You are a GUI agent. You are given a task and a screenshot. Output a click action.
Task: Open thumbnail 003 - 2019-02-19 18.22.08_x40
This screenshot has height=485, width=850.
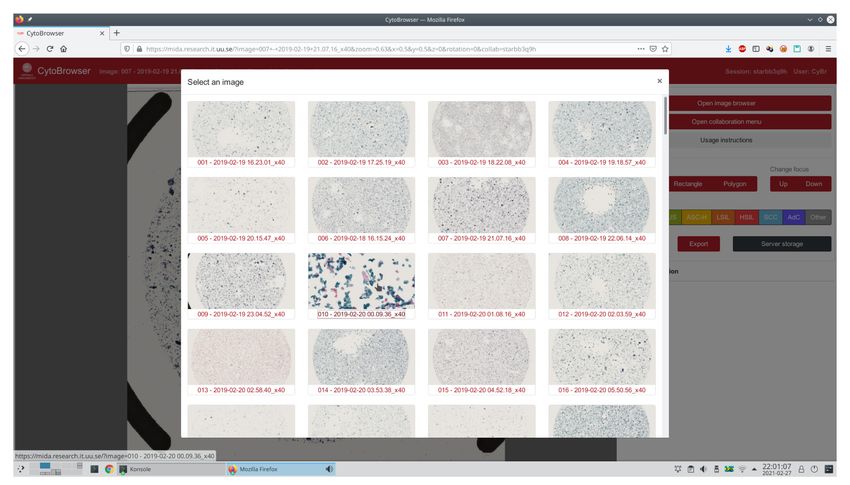pos(481,129)
